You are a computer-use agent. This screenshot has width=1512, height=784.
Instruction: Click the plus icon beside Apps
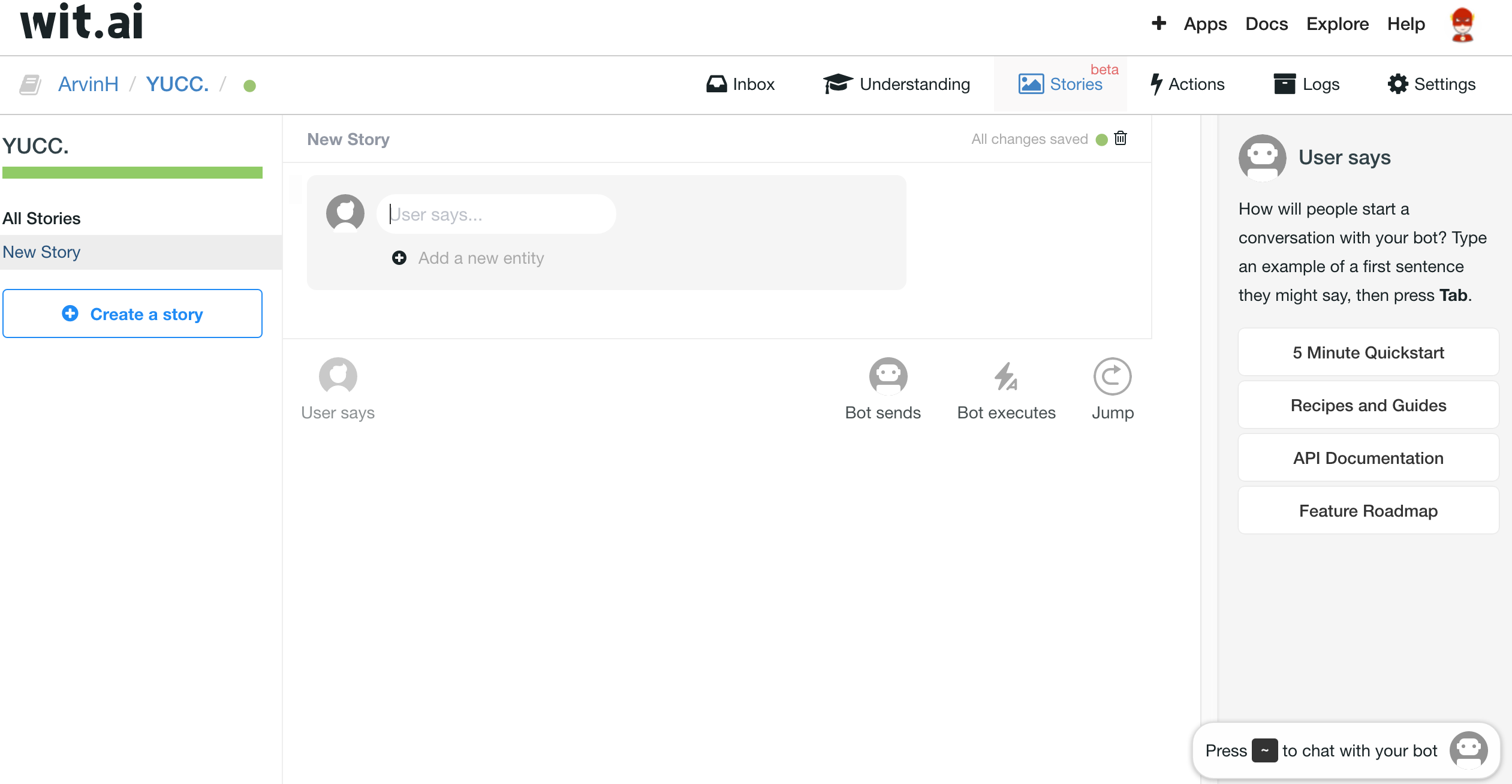tap(1159, 23)
